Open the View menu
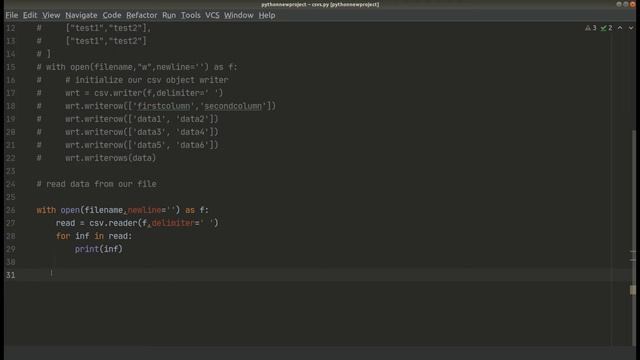The width and height of the screenshot is (640, 360). click(51, 15)
